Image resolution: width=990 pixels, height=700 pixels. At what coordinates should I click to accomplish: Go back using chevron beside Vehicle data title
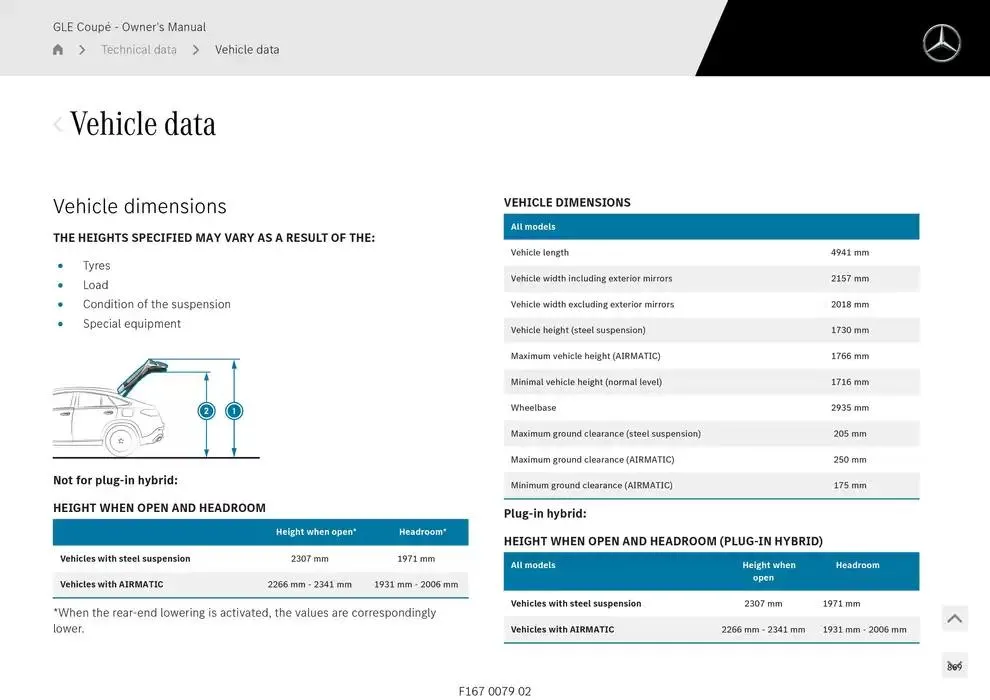coord(58,124)
